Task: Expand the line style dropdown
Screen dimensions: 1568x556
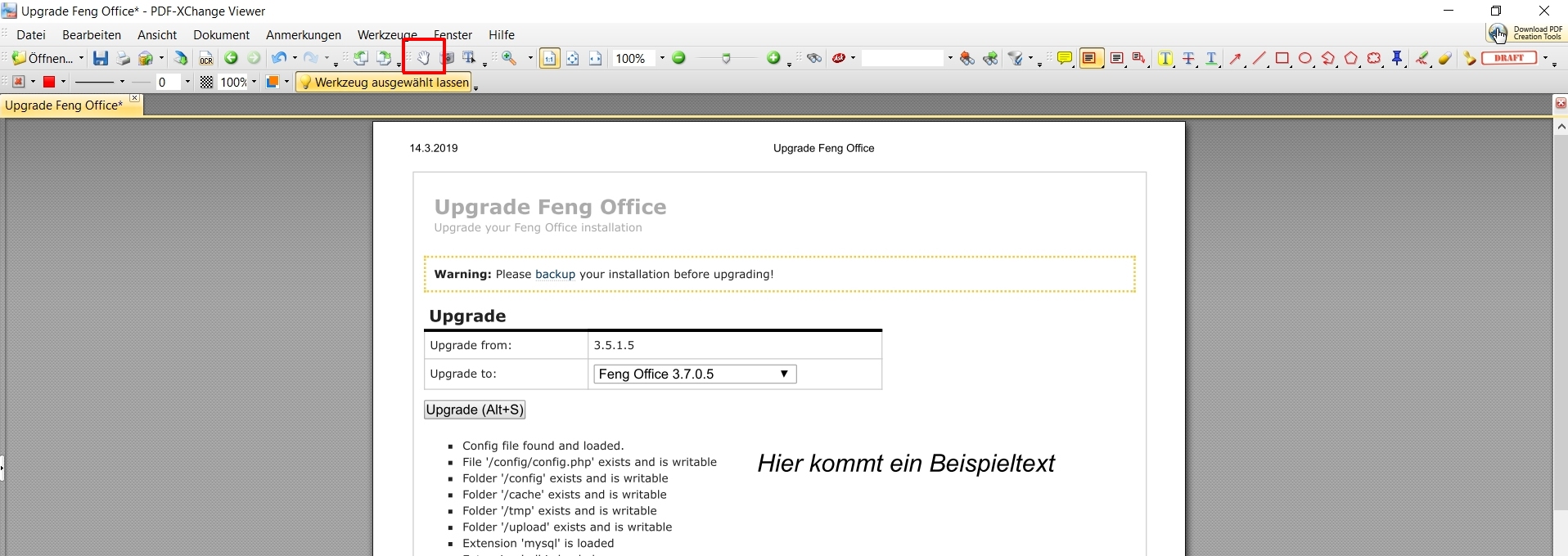Action: (122, 82)
